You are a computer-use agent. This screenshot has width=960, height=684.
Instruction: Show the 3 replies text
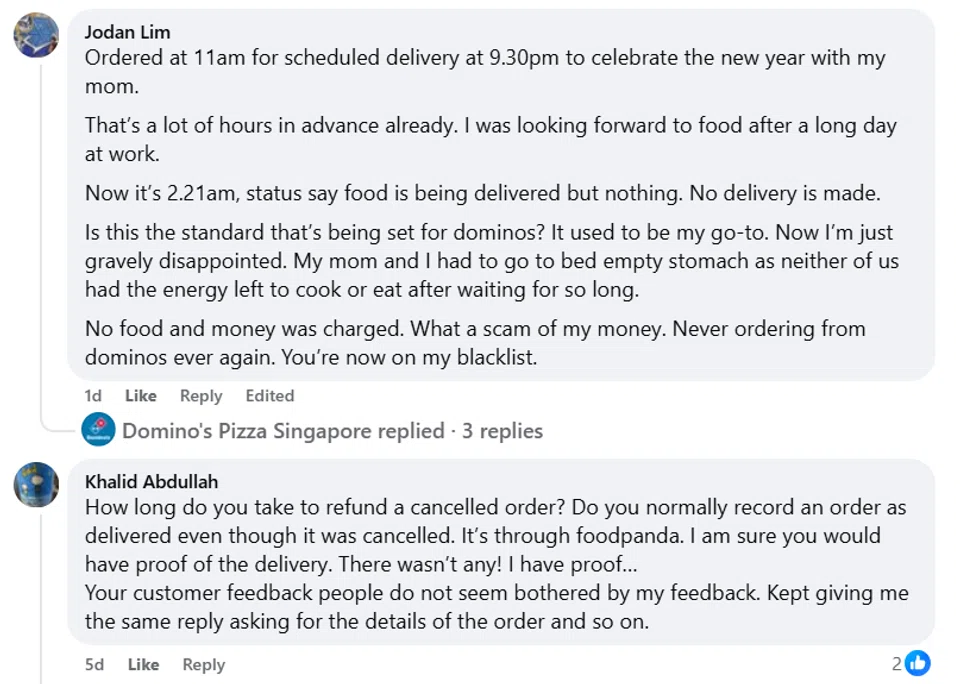click(502, 431)
